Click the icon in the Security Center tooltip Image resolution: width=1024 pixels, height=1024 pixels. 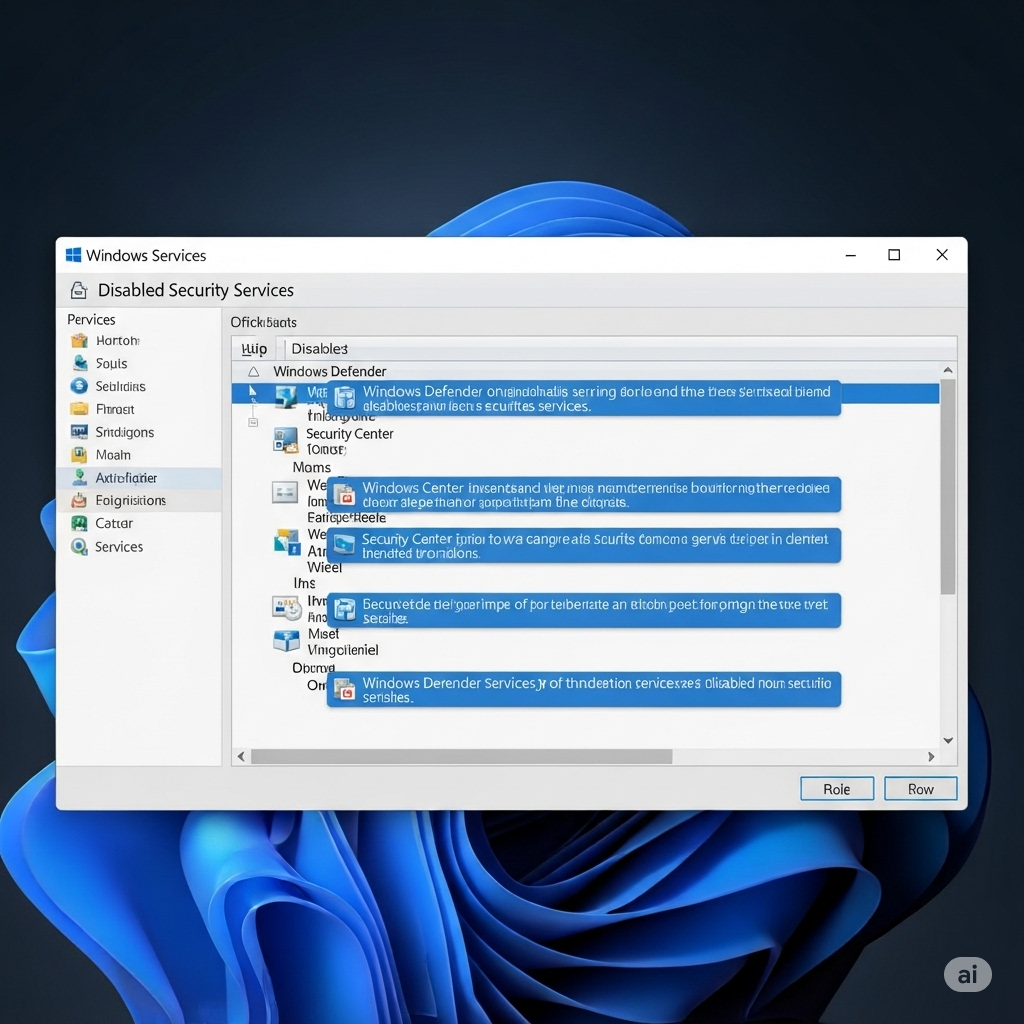click(x=344, y=543)
